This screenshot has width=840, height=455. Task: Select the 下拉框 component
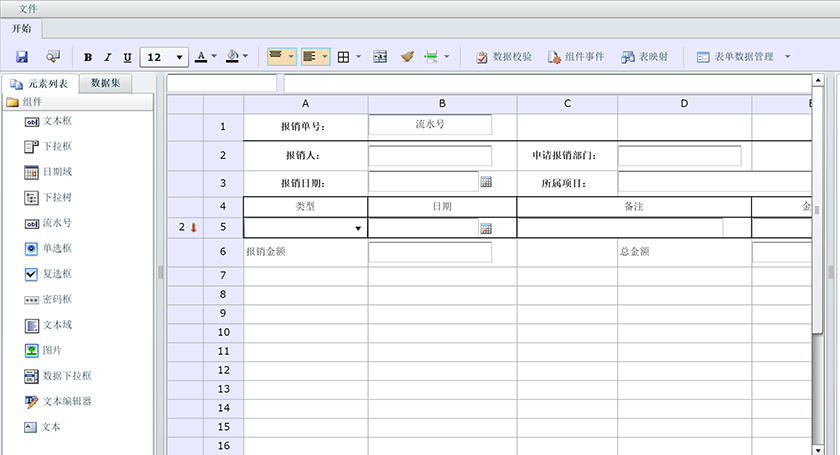(48, 146)
